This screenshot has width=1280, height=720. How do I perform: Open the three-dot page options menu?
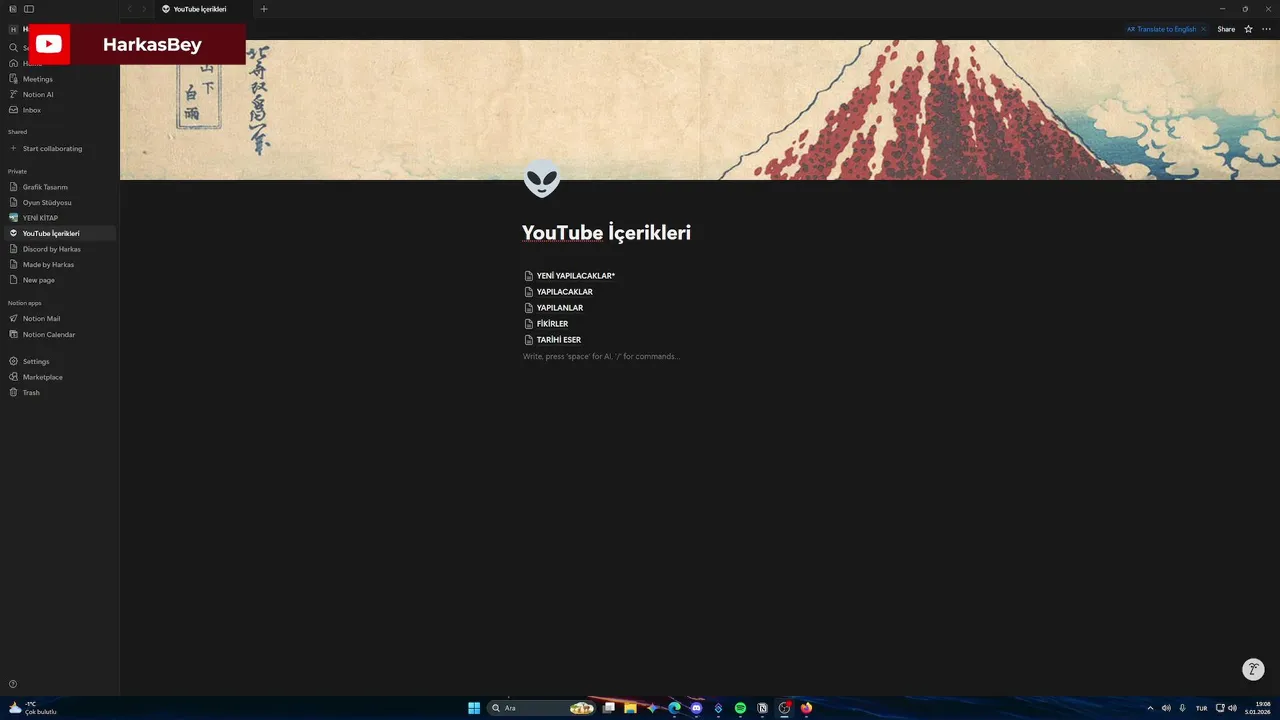1266,29
